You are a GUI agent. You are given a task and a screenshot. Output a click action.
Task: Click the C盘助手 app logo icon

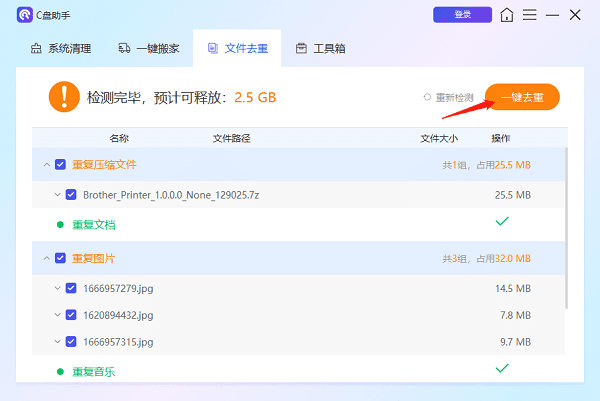pos(25,15)
